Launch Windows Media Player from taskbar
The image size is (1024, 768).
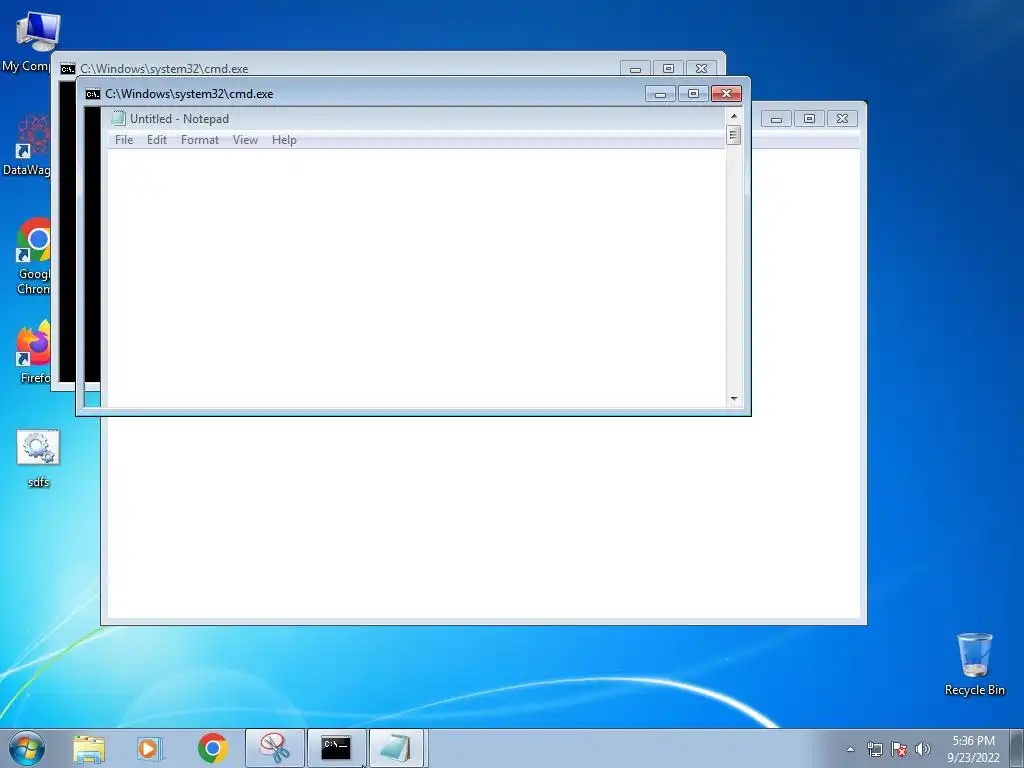click(x=150, y=748)
